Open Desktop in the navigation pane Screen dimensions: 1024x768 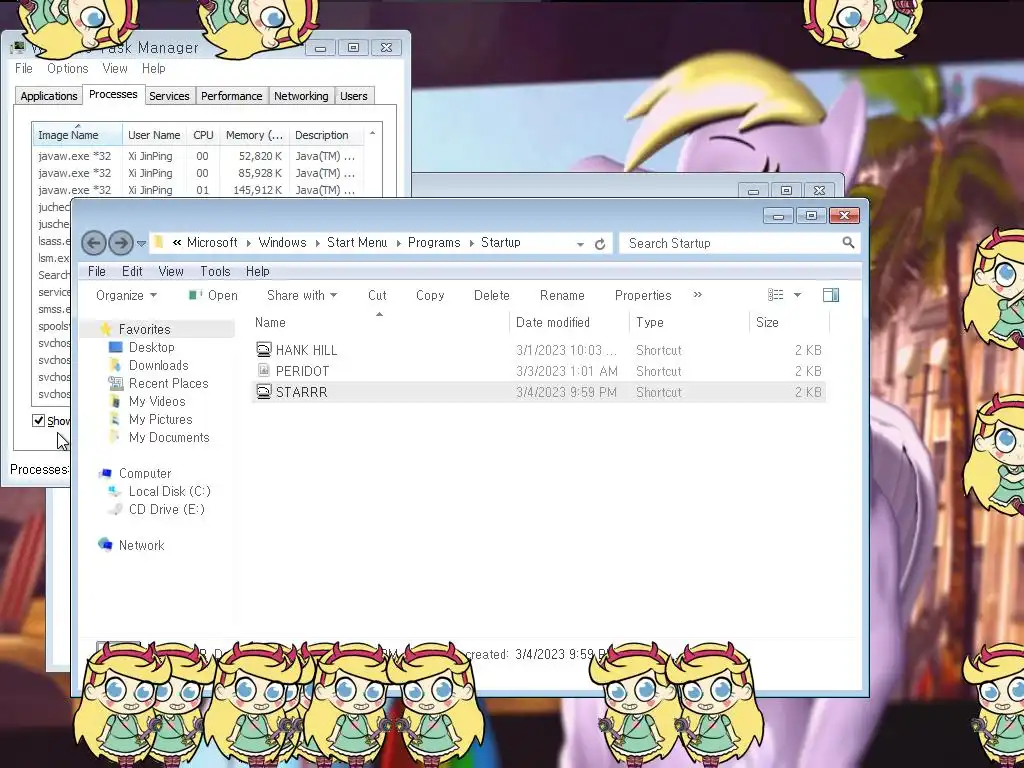click(151, 347)
